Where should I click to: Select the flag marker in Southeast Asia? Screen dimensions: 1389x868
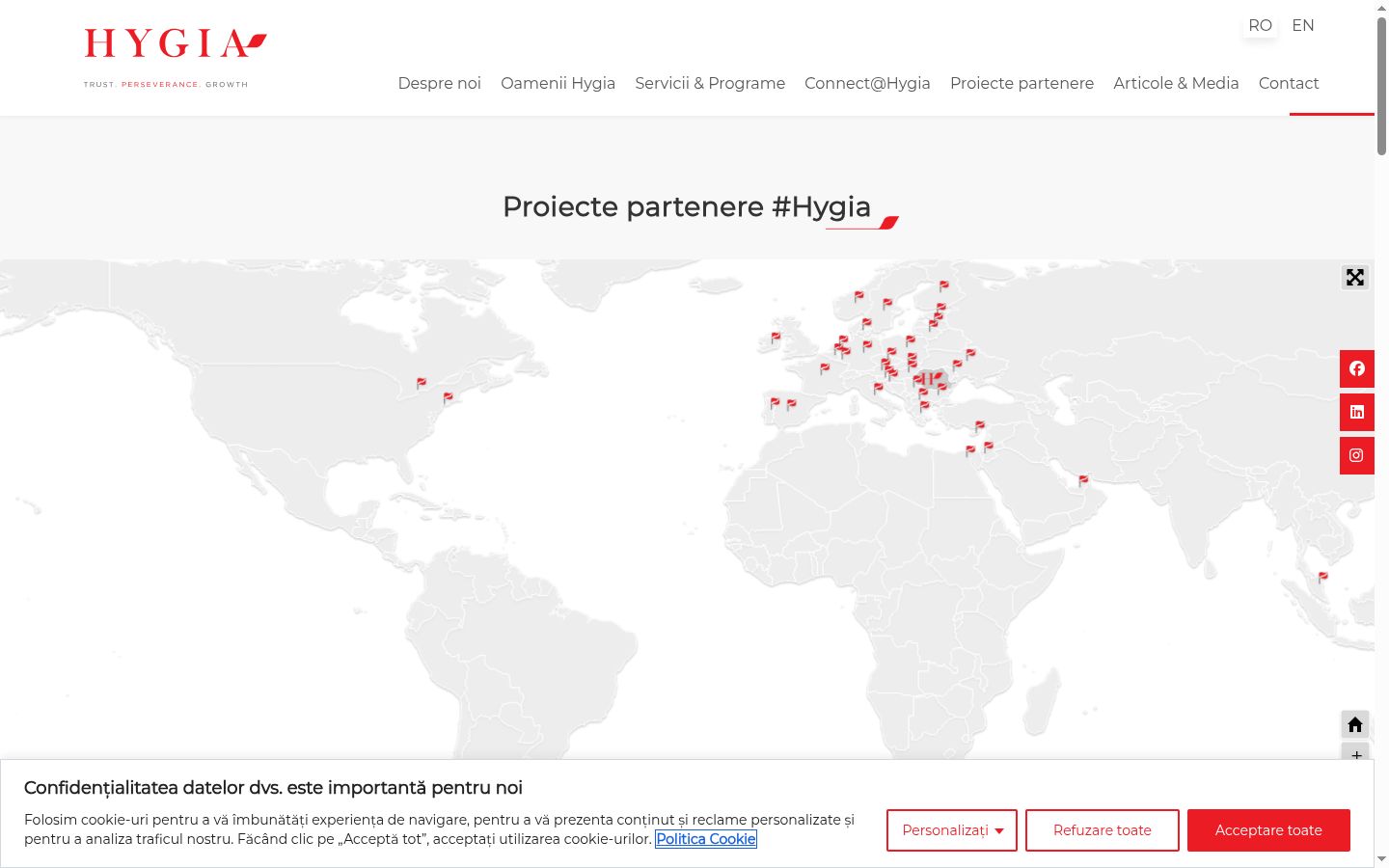pyautogui.click(x=1322, y=577)
